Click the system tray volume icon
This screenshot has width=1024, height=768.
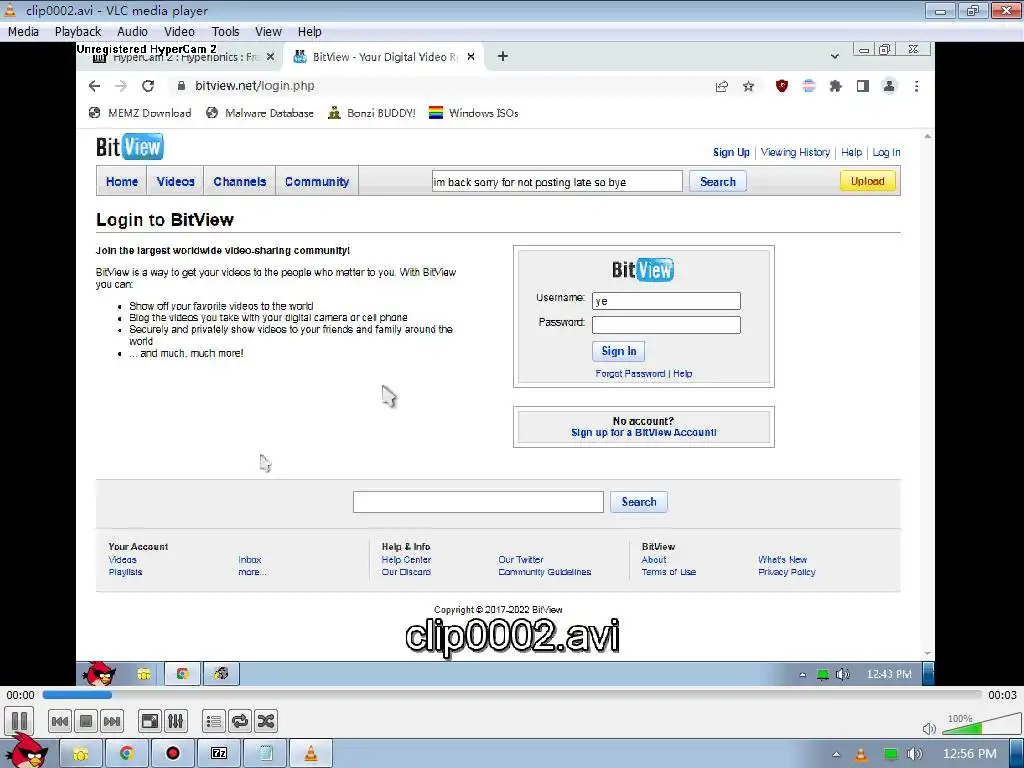coord(915,754)
